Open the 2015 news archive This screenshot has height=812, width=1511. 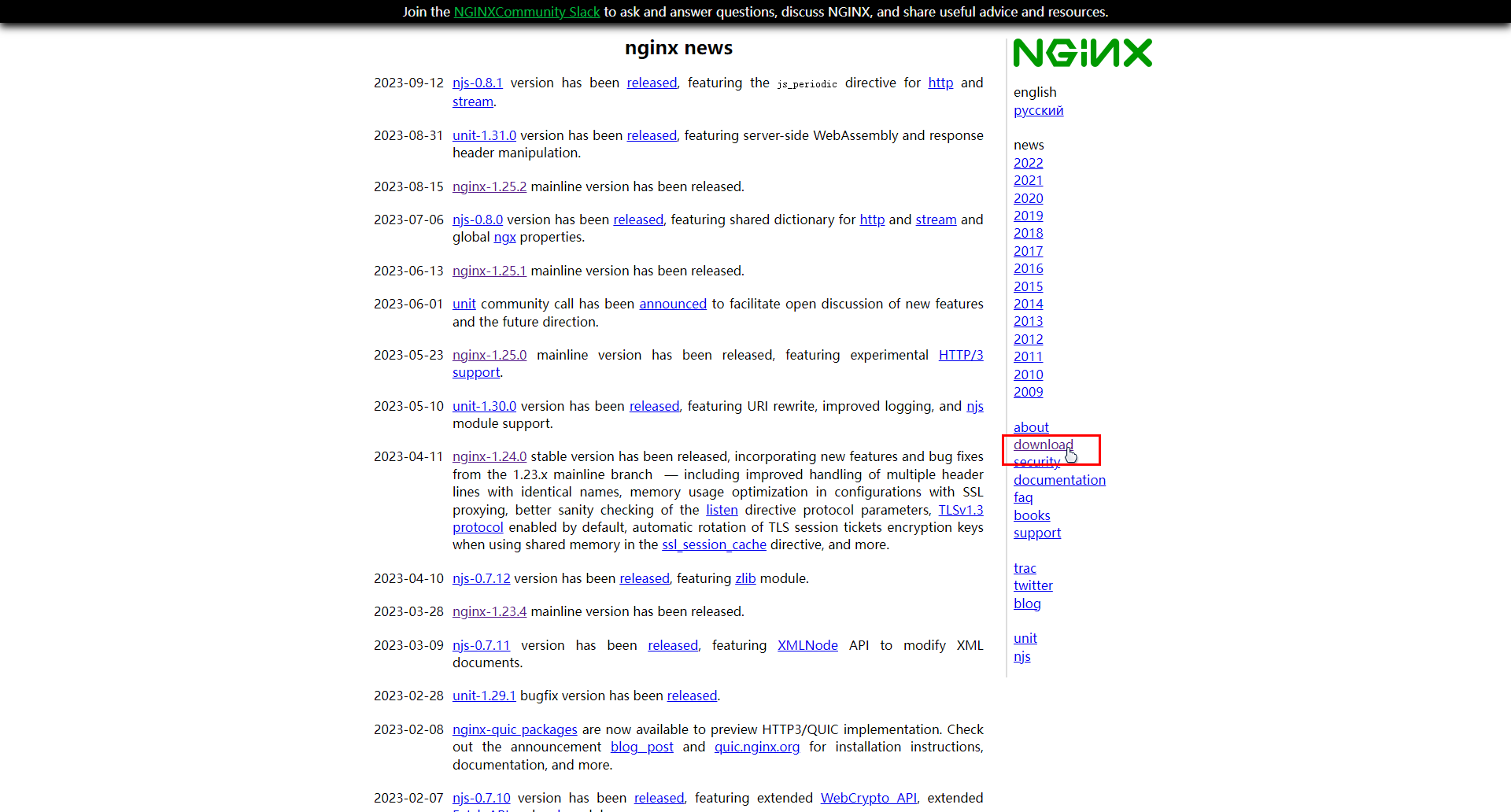pyautogui.click(x=1028, y=286)
